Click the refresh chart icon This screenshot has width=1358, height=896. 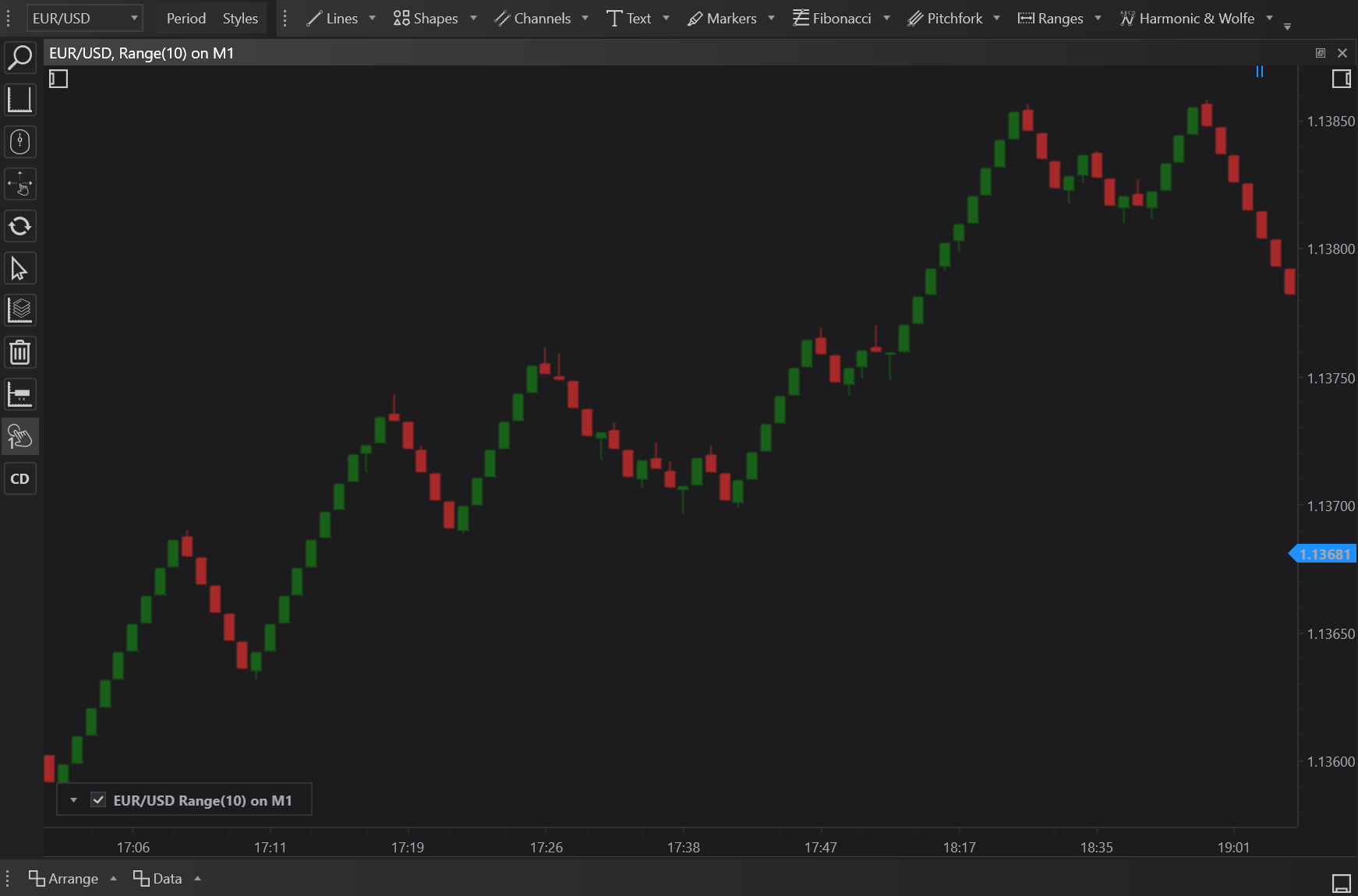19,227
